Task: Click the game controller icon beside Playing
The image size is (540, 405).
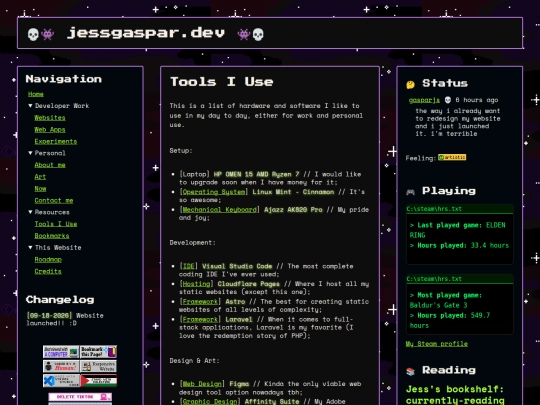Action: point(411,192)
